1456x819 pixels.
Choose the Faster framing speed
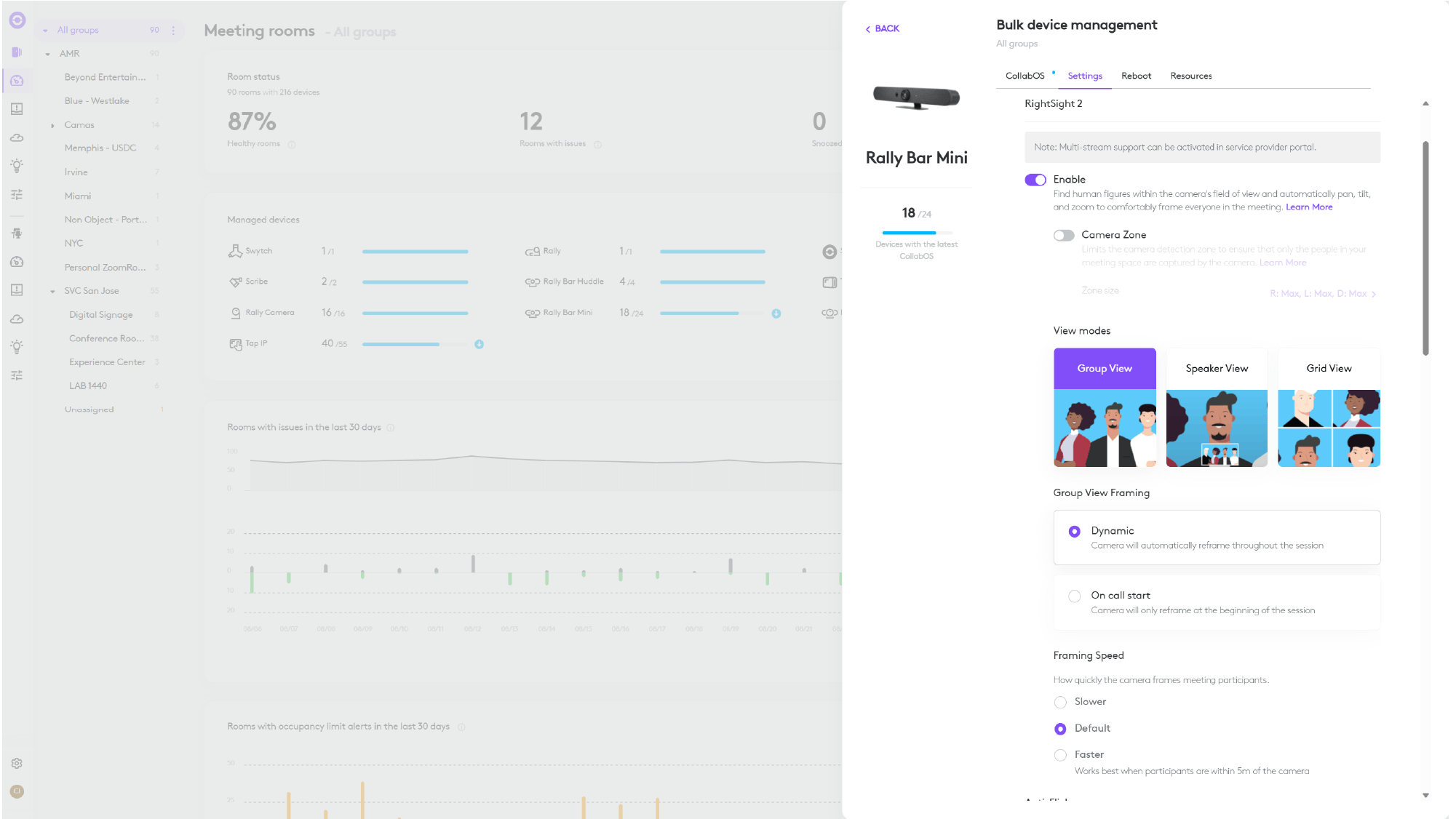coord(1060,755)
